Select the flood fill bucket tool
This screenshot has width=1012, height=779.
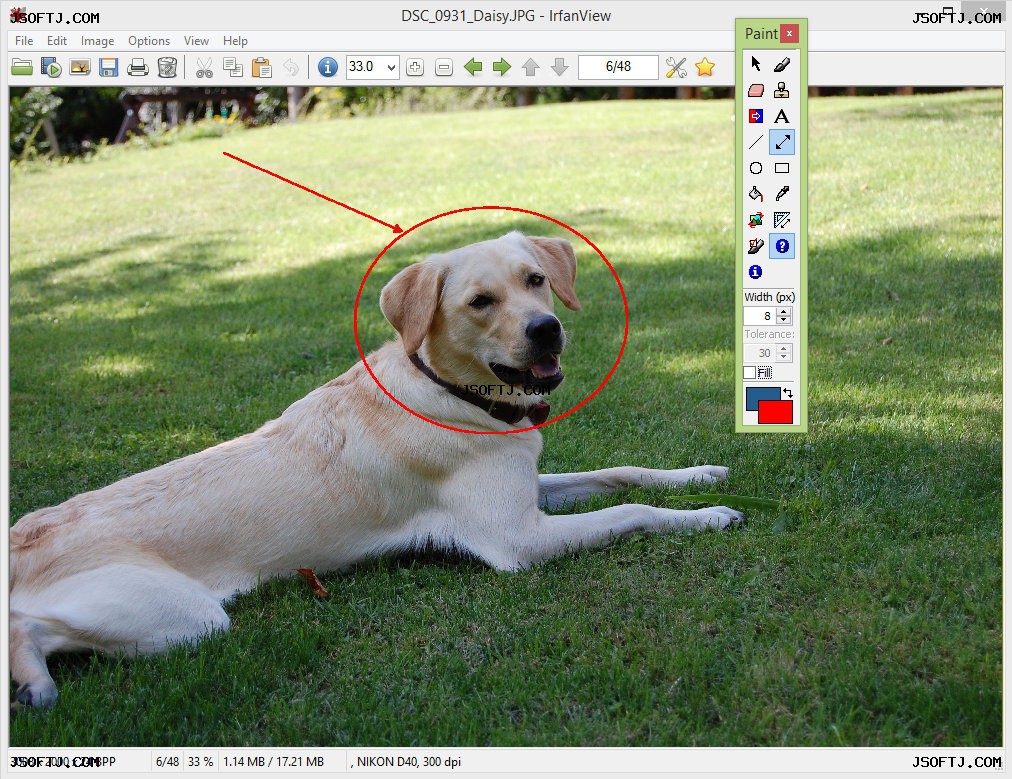756,194
